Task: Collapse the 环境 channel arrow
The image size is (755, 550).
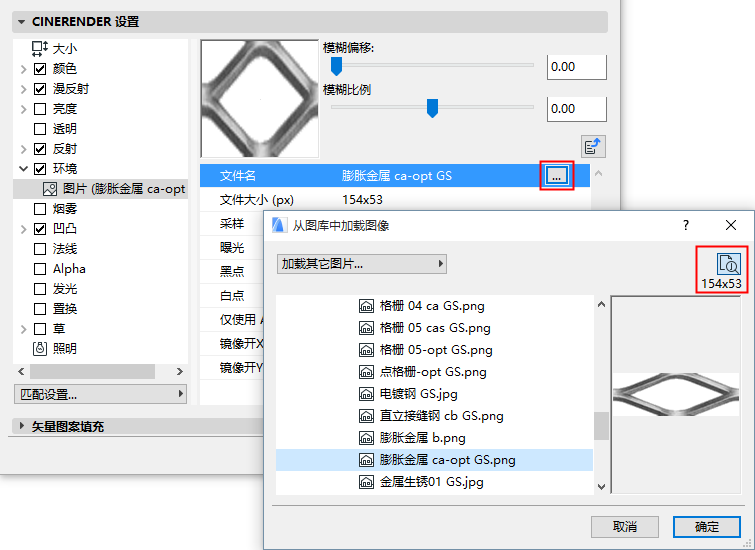Action: [x=23, y=169]
